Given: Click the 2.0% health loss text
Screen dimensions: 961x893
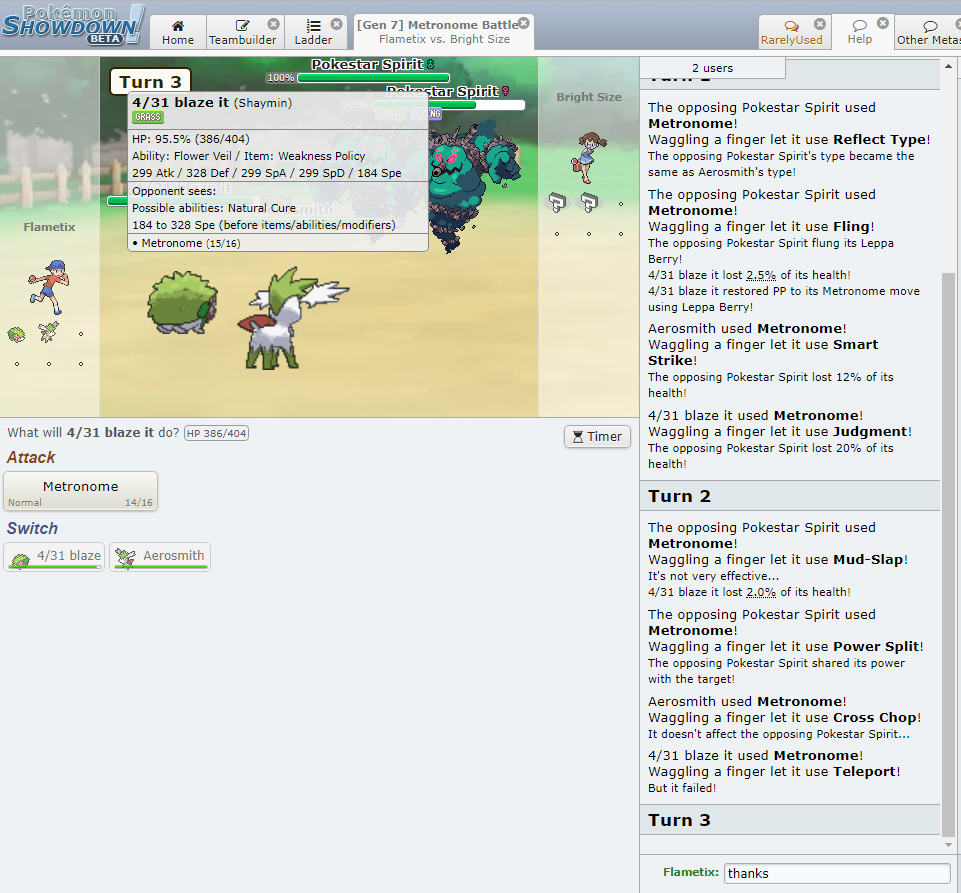Looking at the screenshot, I should click(x=761, y=592).
